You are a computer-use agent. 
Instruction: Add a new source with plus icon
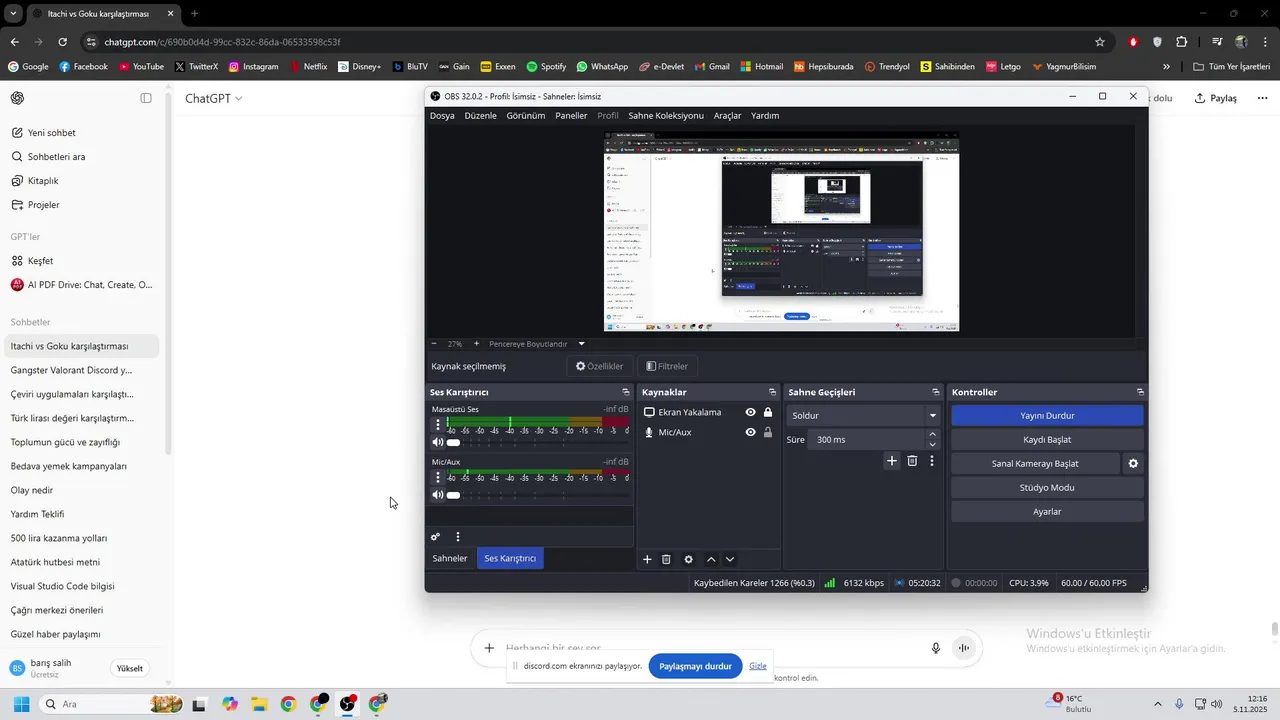click(x=647, y=559)
